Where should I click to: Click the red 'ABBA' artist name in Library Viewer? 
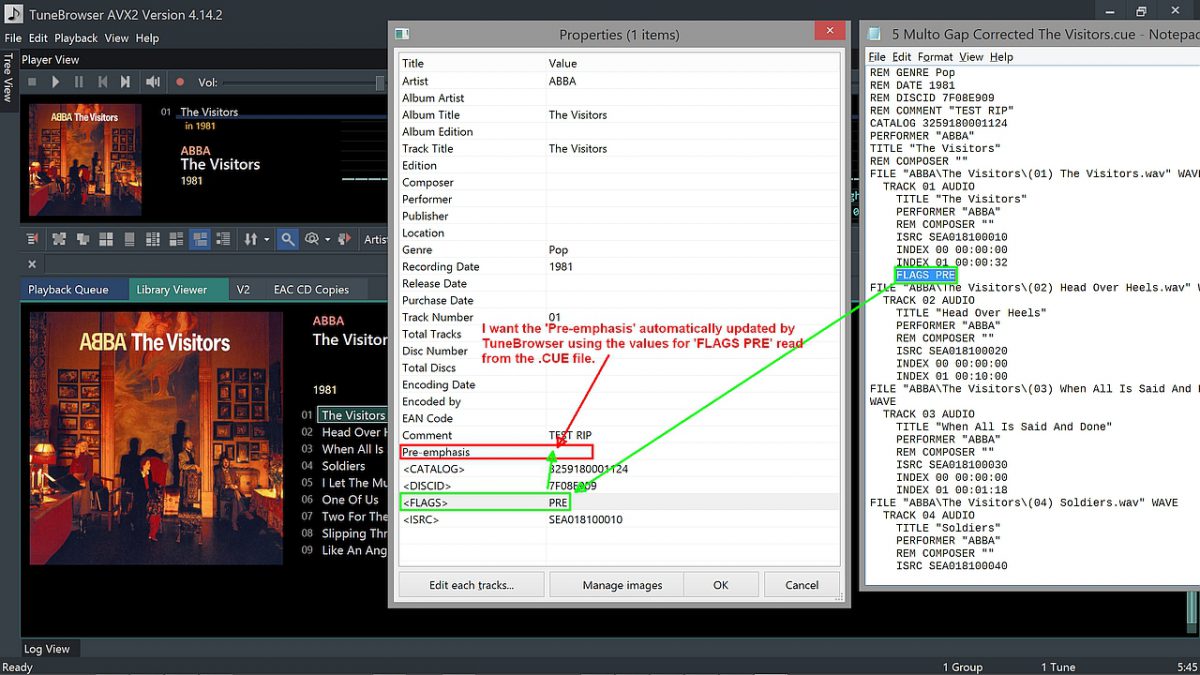pyautogui.click(x=328, y=321)
